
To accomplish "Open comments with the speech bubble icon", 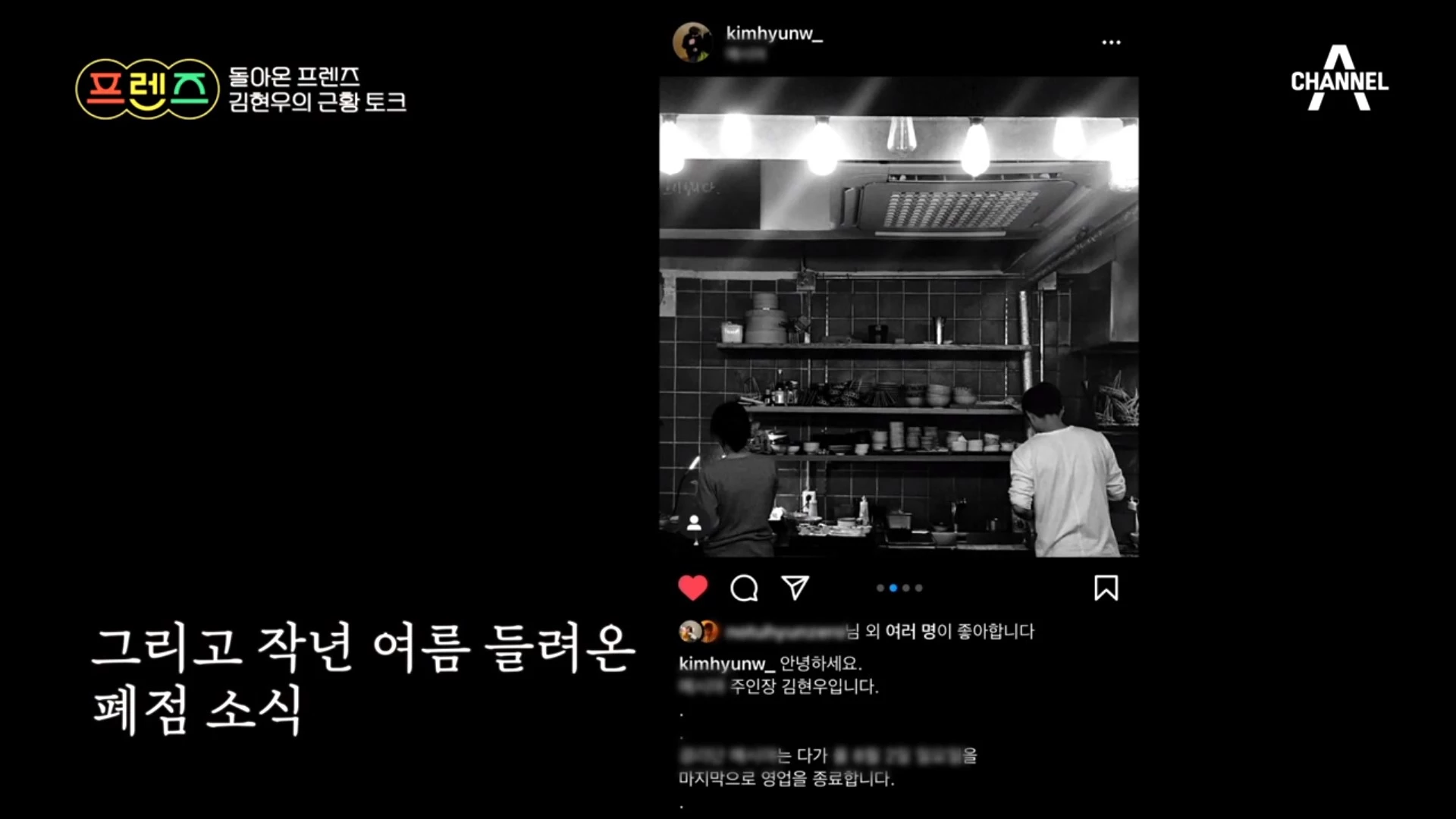I will click(x=744, y=588).
